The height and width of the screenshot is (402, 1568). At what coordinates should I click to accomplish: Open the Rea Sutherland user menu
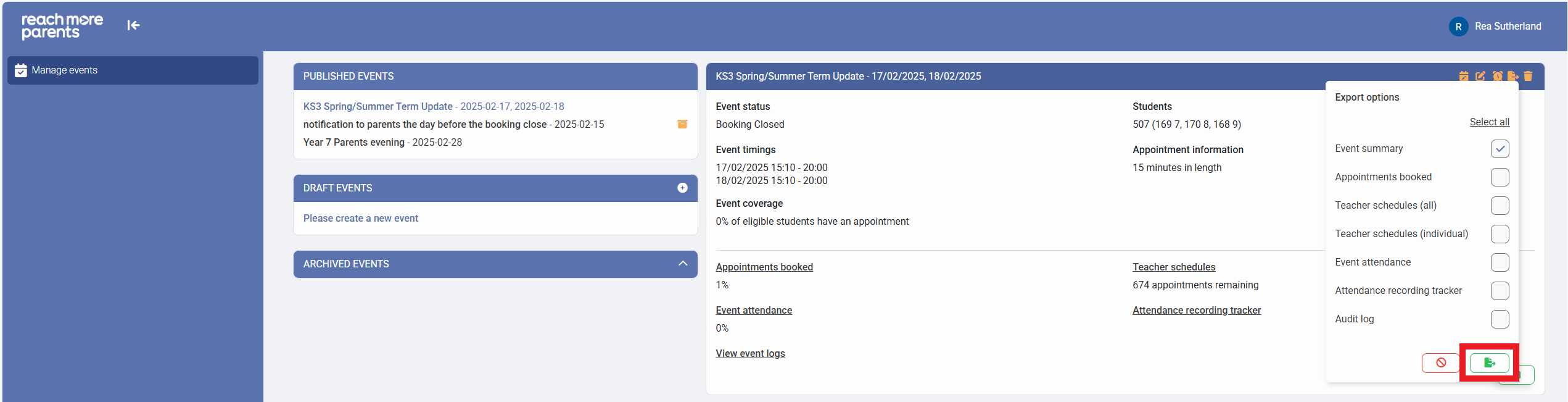(1495, 27)
